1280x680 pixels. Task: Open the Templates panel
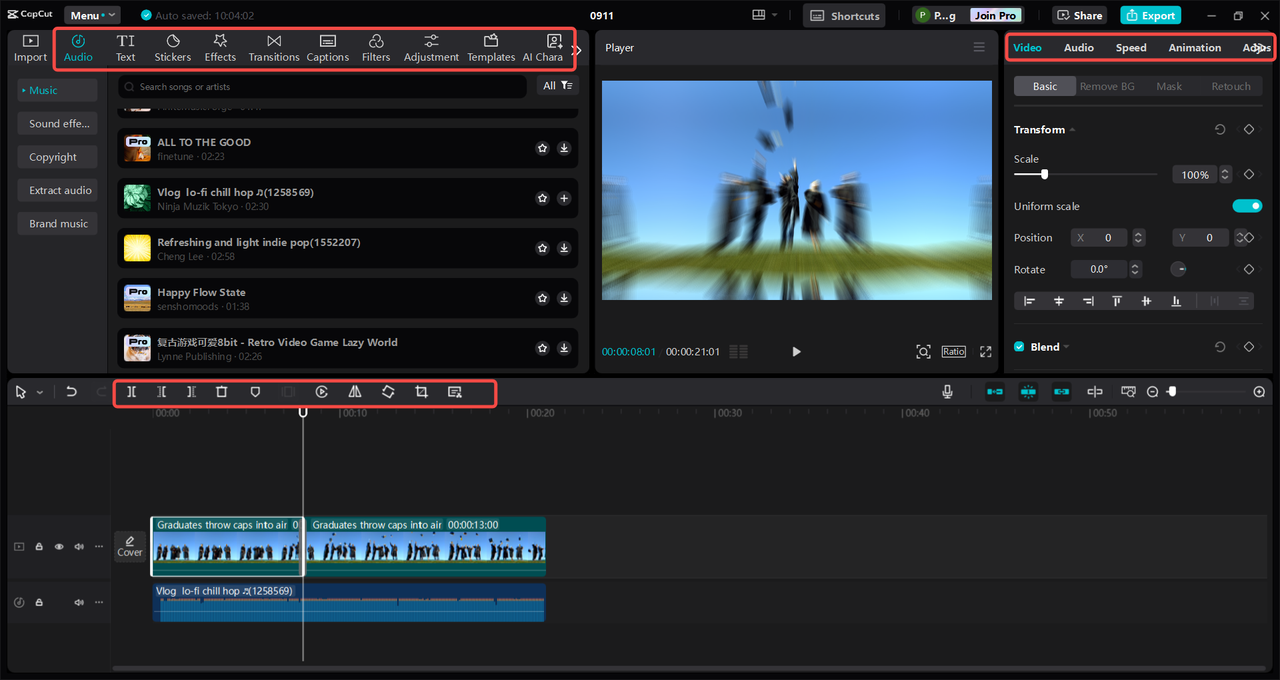click(x=491, y=47)
